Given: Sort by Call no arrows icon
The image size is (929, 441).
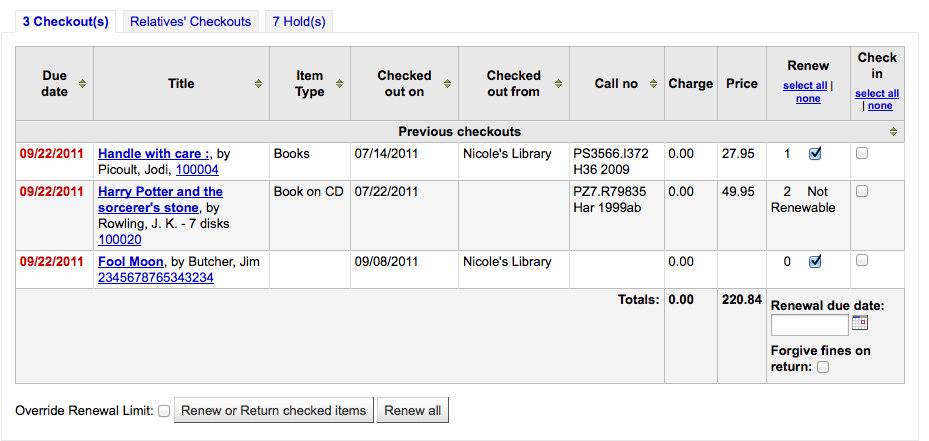Looking at the screenshot, I should coord(653,84).
